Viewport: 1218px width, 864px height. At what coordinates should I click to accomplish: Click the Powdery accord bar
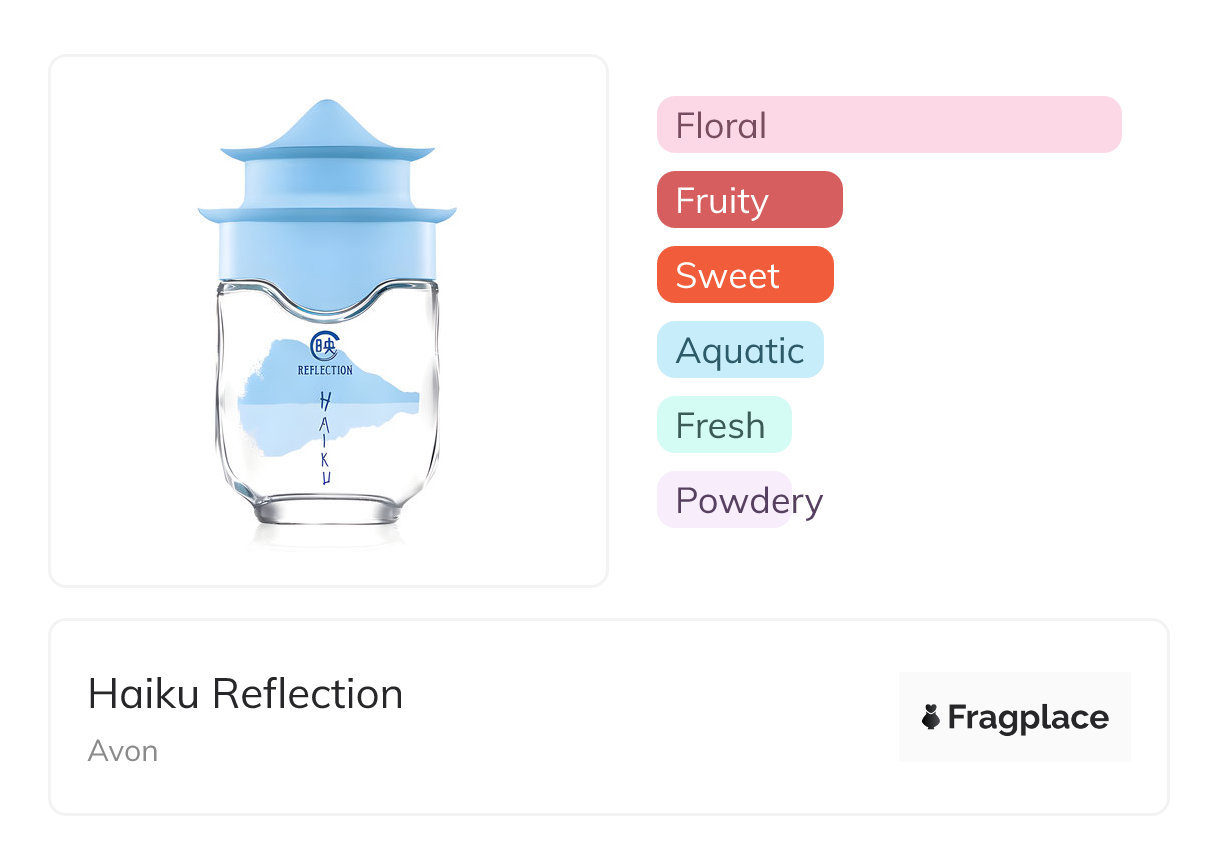[724, 500]
